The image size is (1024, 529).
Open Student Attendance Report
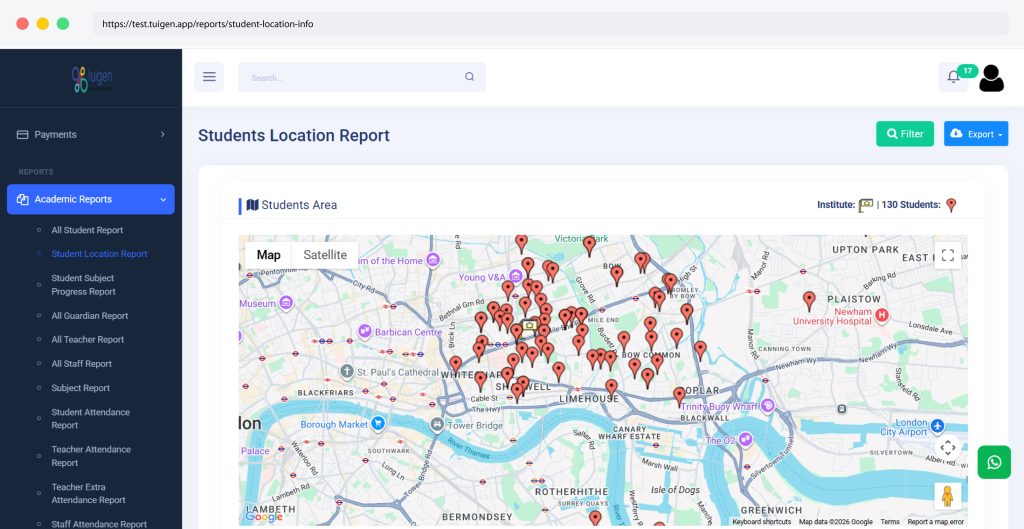coord(90,418)
